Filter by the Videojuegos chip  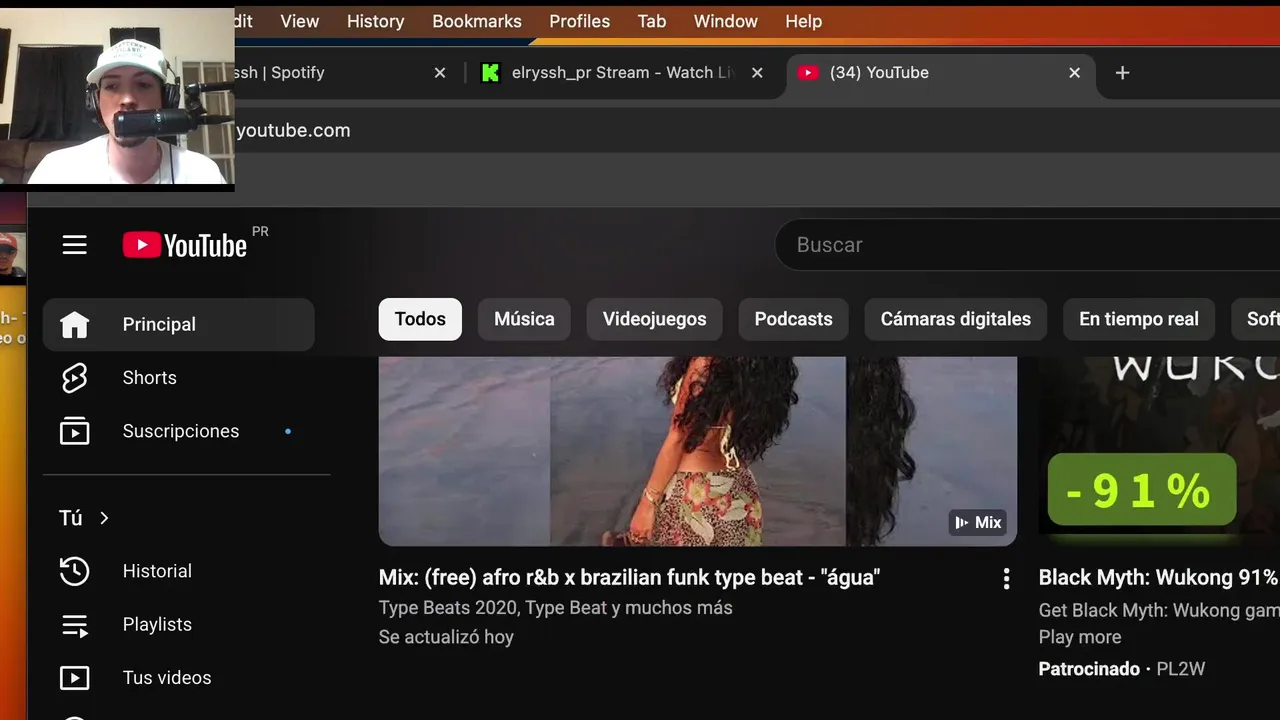click(x=654, y=319)
